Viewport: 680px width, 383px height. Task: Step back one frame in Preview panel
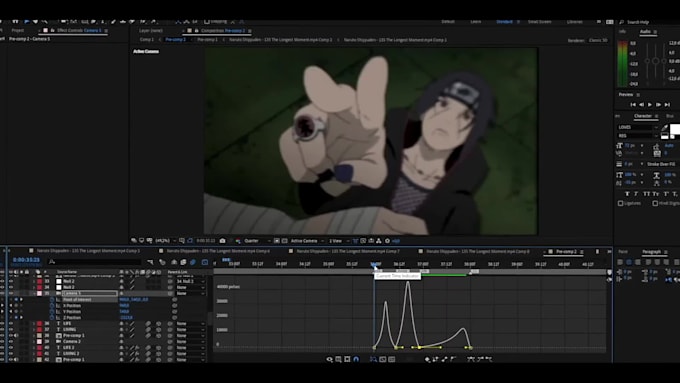tap(641, 105)
